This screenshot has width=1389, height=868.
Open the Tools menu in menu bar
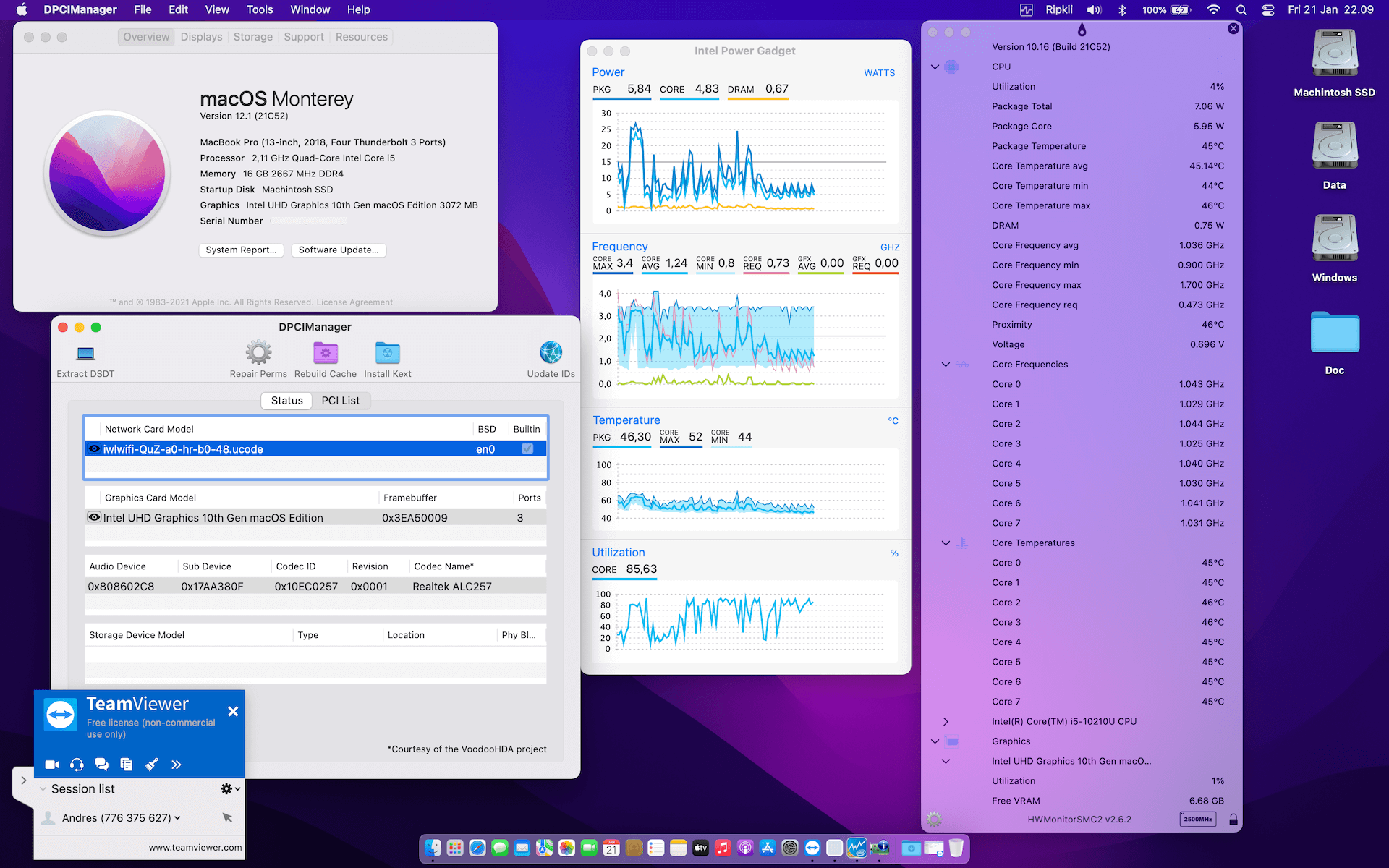pos(260,9)
